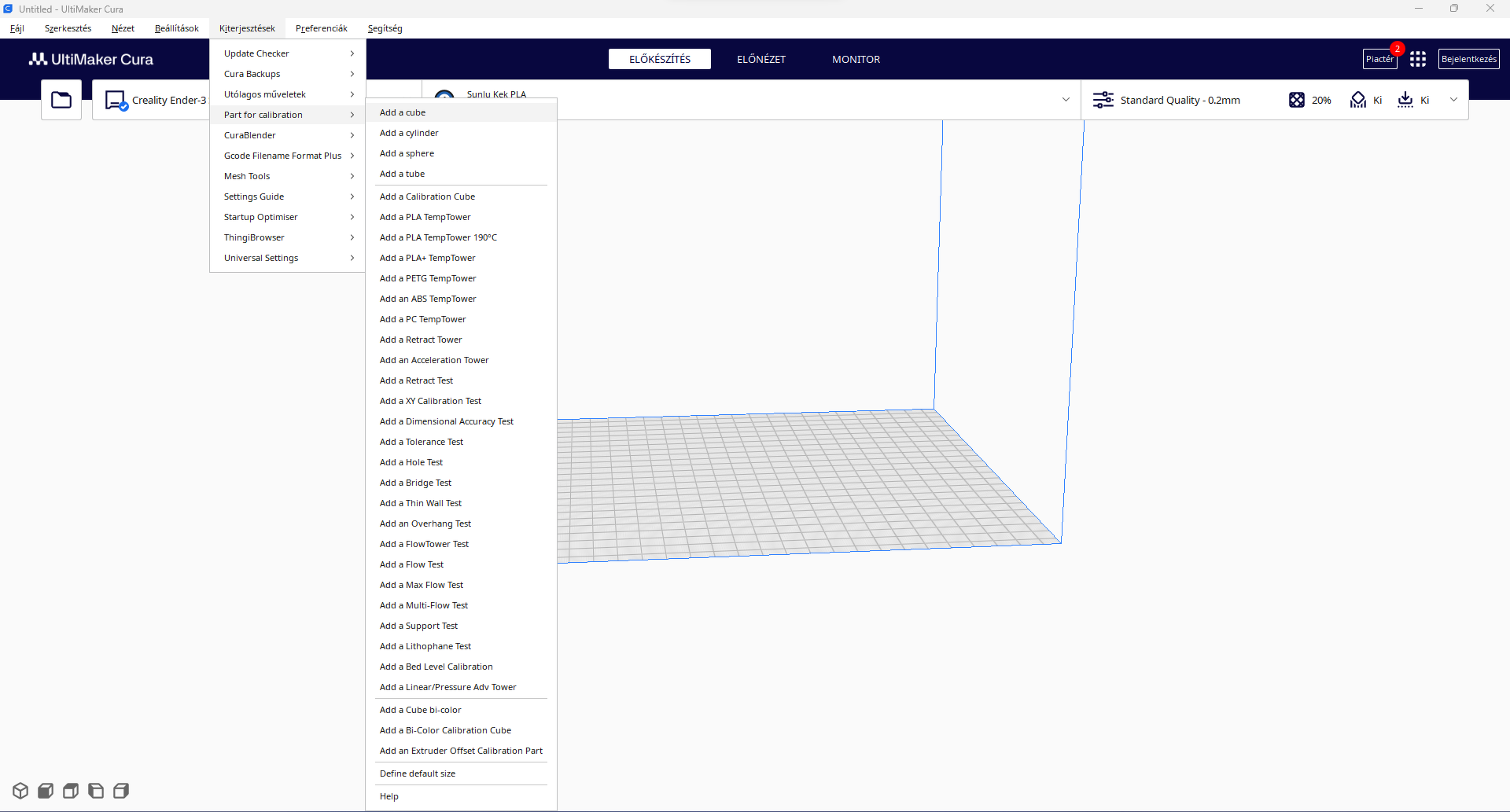This screenshot has height=812, width=1510.
Task: Expand Startup Optimiser submenu
Action: (x=288, y=217)
